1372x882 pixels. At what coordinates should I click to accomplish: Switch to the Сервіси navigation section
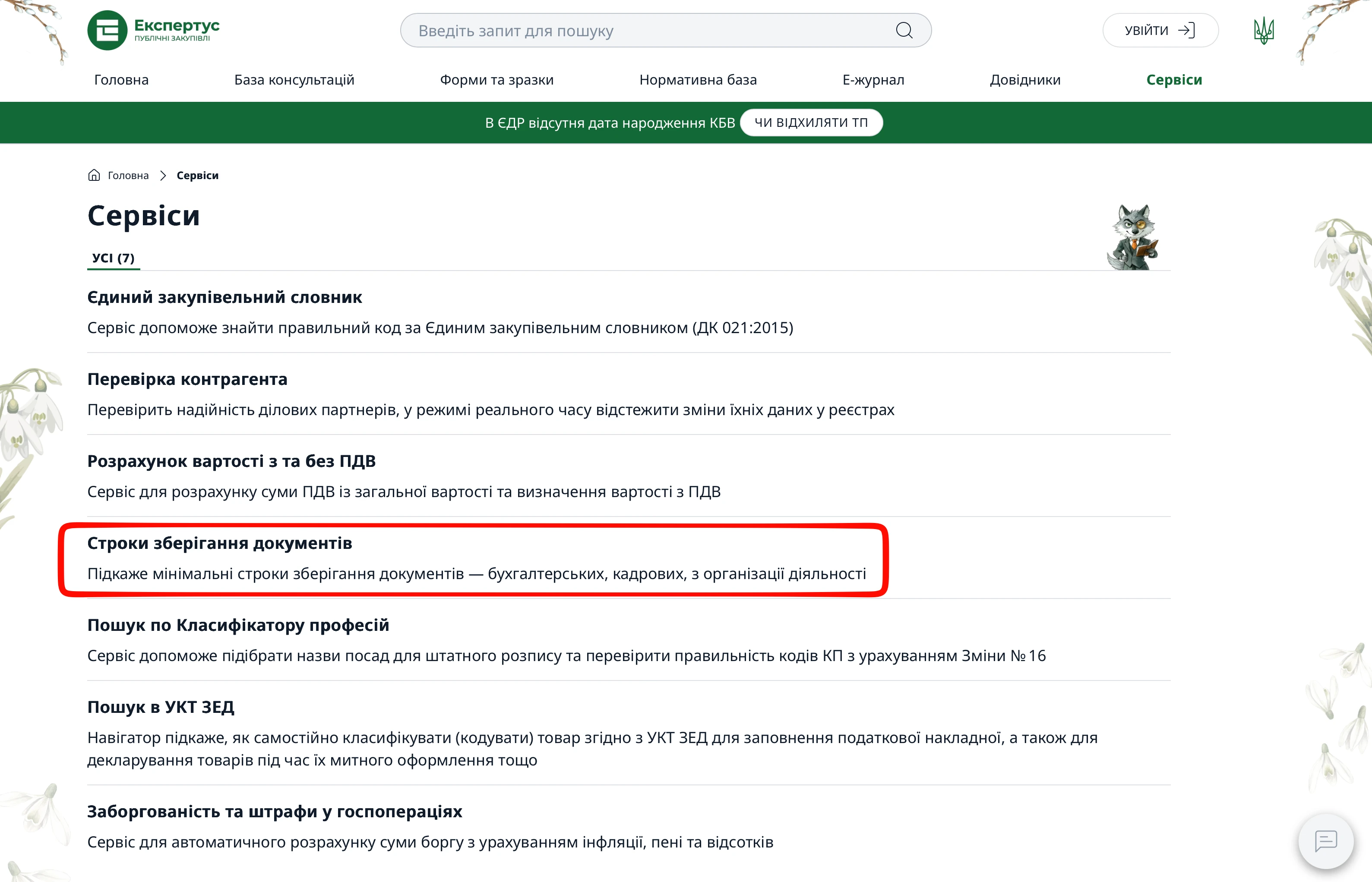[1173, 79]
